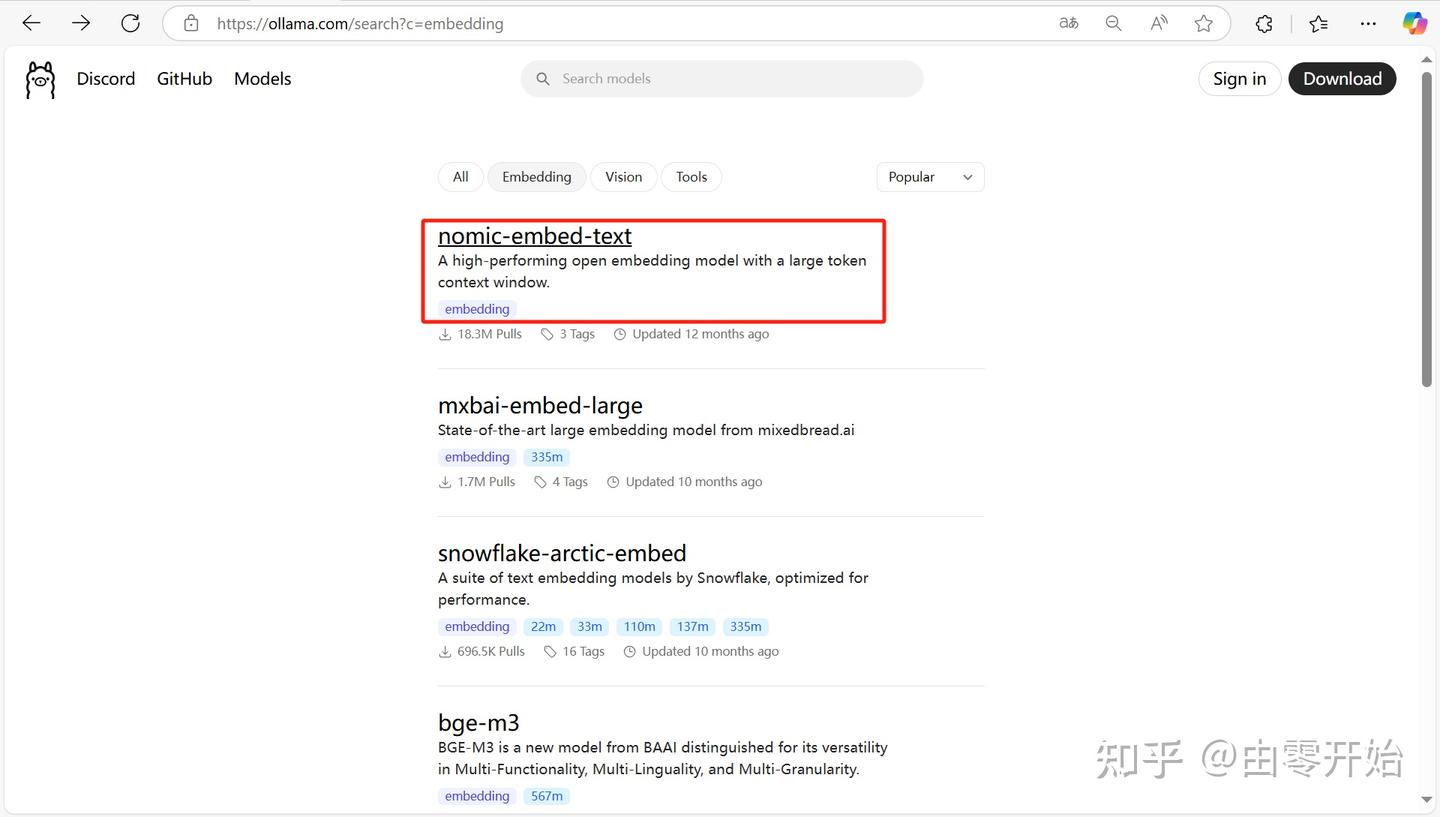Viewport: 1440px width, 817px height.
Task: Open the mxbai-embed-large model link
Action: pos(540,405)
